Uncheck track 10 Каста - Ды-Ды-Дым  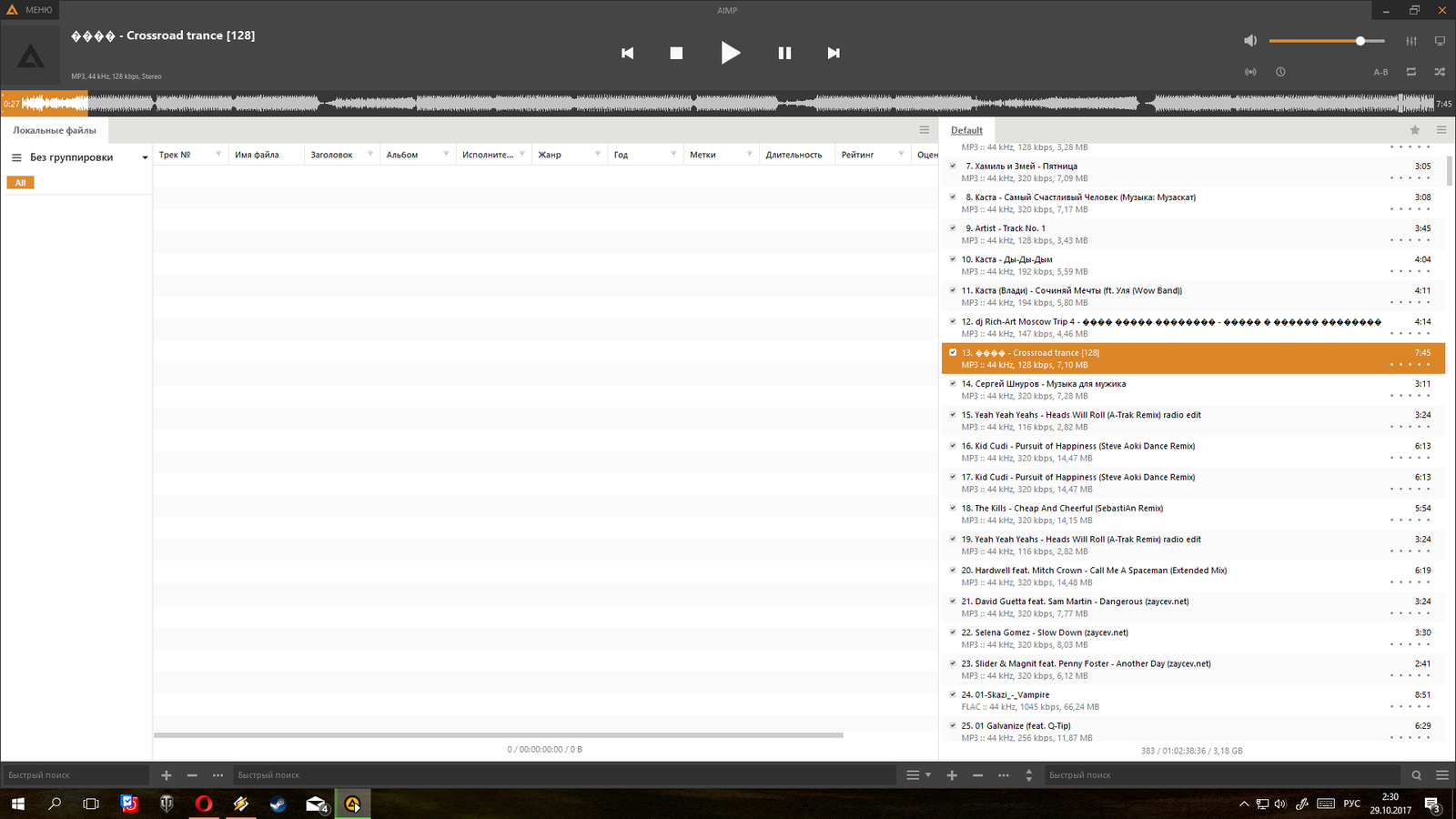click(x=953, y=259)
